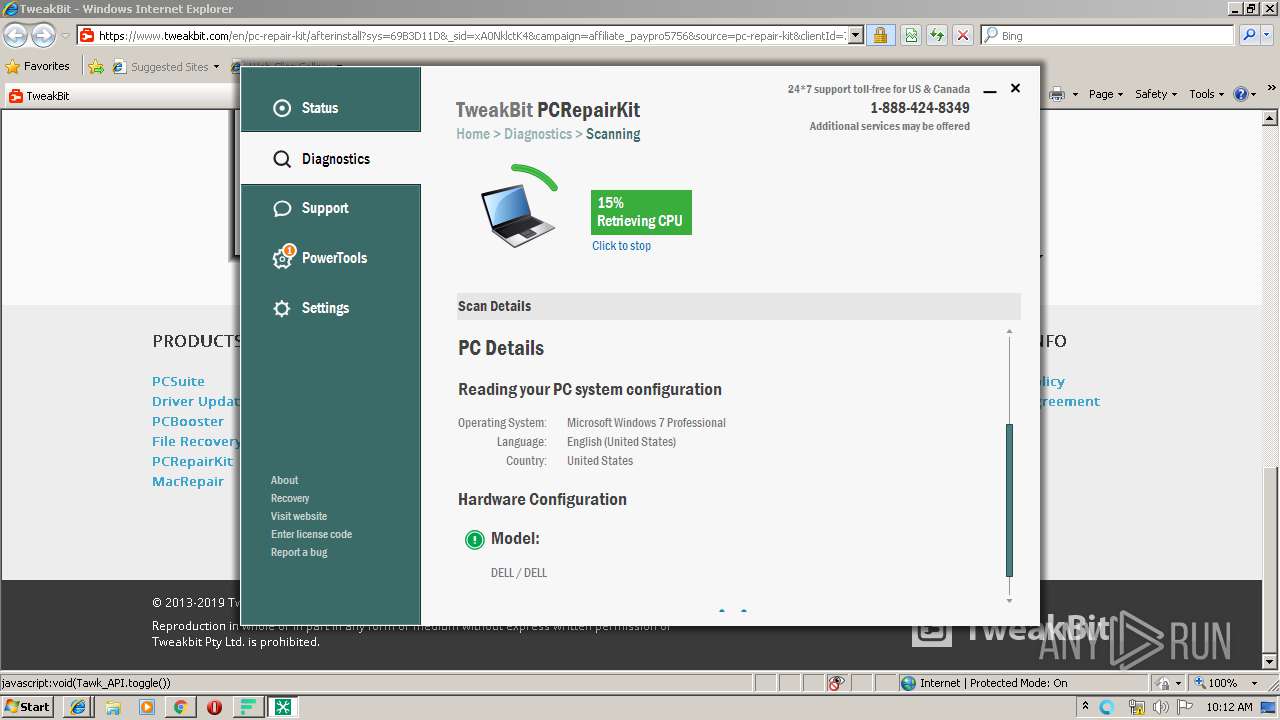The image size is (1280, 720).
Task: Go to Home breadcrumb
Action: click(x=473, y=134)
